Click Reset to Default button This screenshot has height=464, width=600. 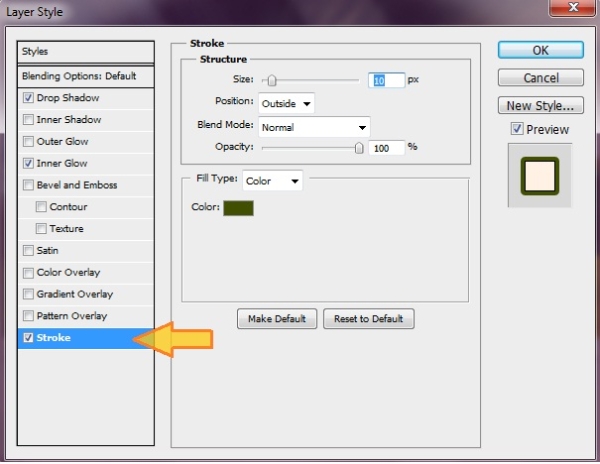[x=368, y=319]
